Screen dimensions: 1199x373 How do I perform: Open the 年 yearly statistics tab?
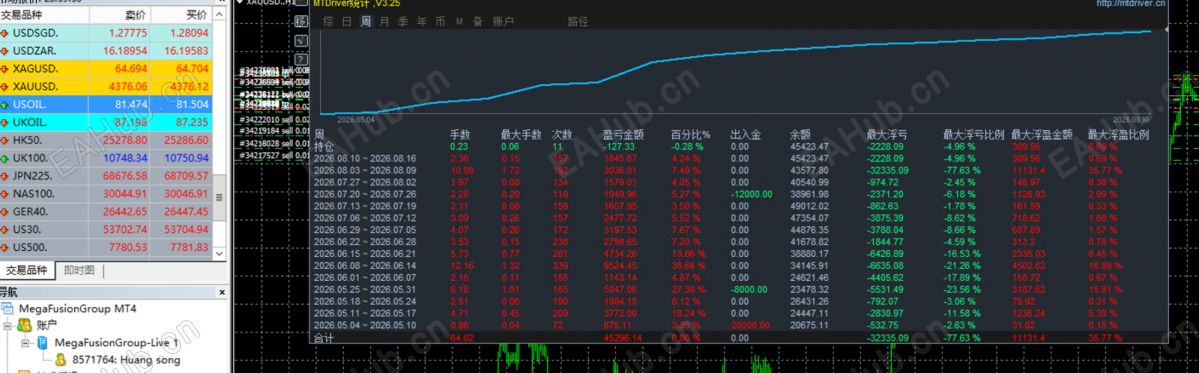tap(421, 21)
